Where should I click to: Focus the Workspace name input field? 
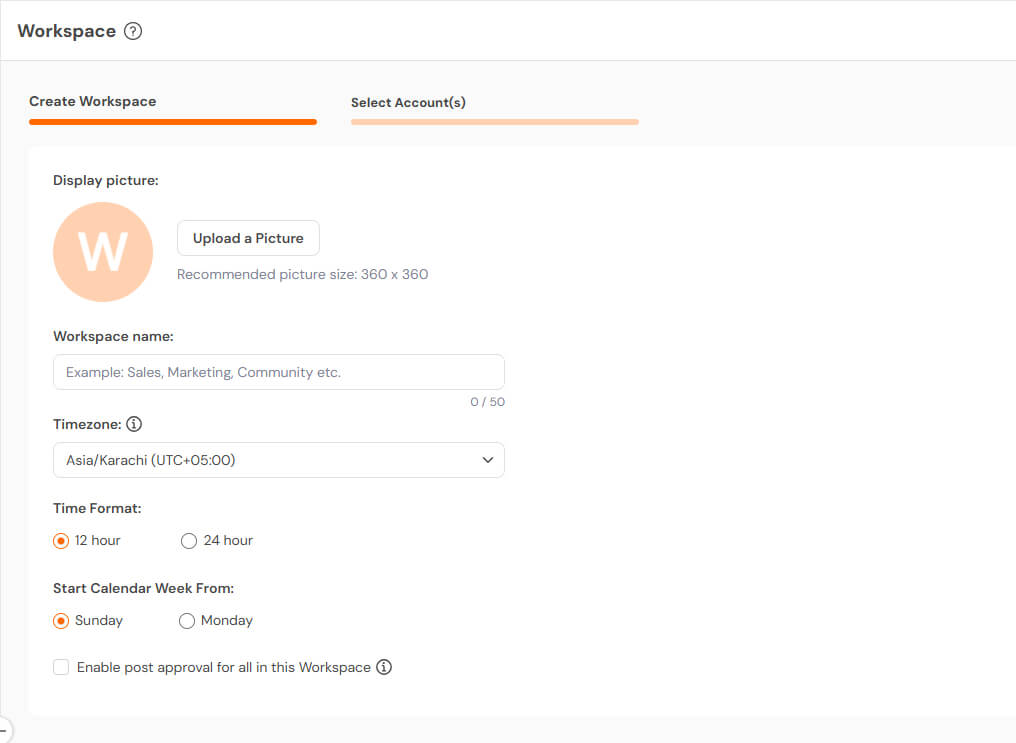point(278,372)
